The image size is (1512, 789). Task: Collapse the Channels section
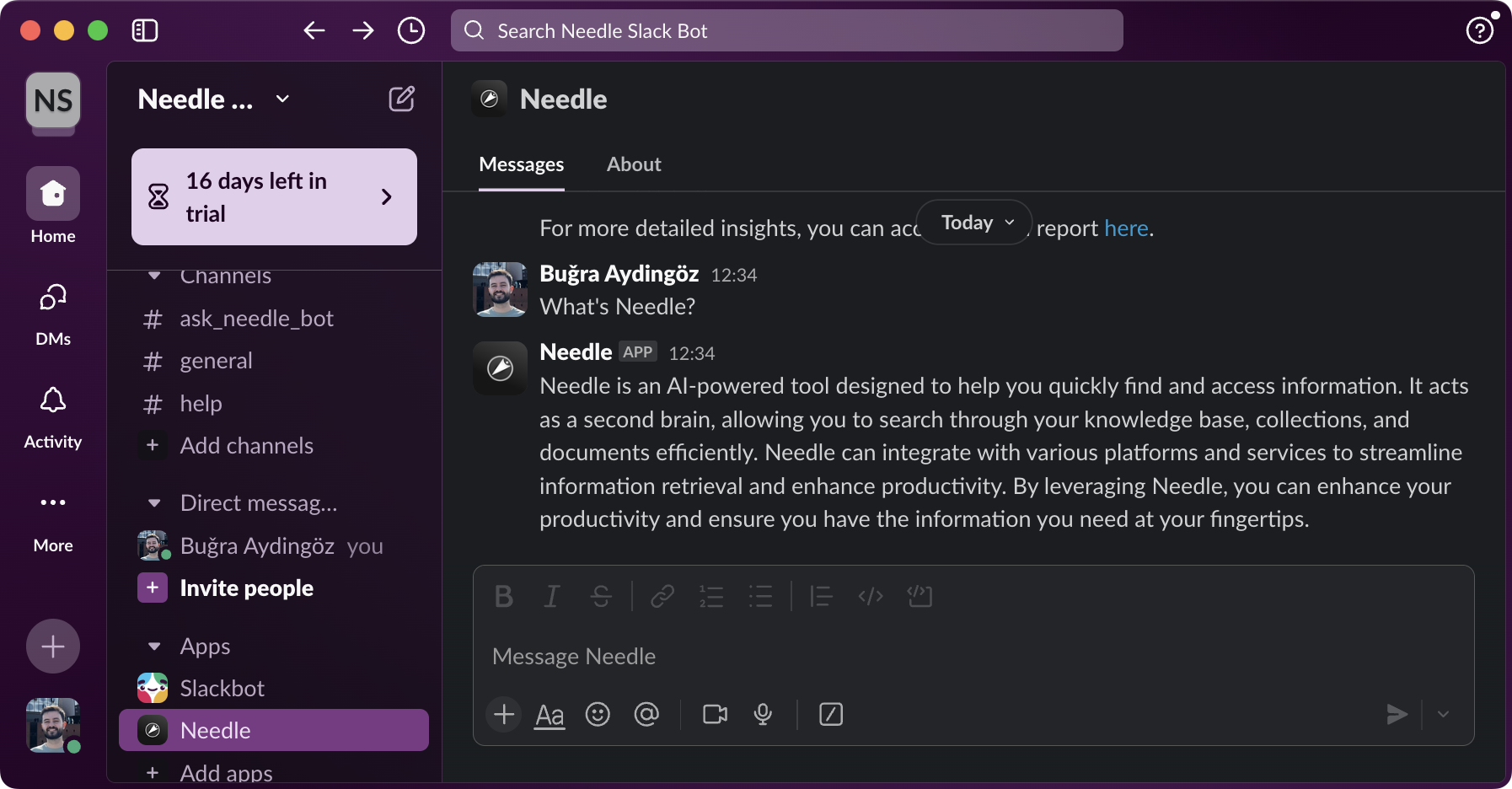[x=154, y=276]
